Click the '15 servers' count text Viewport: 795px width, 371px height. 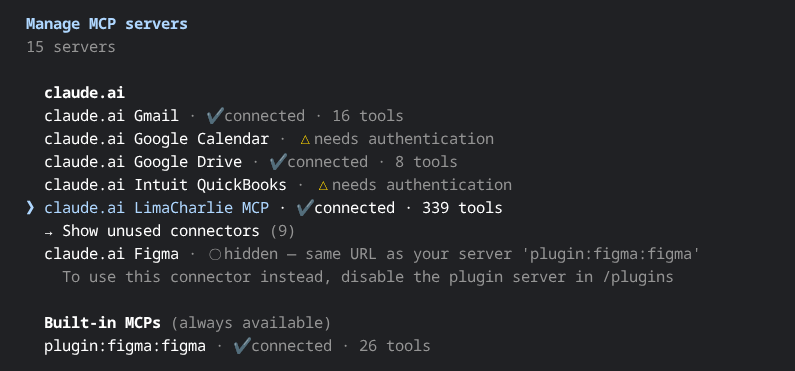click(x=71, y=47)
